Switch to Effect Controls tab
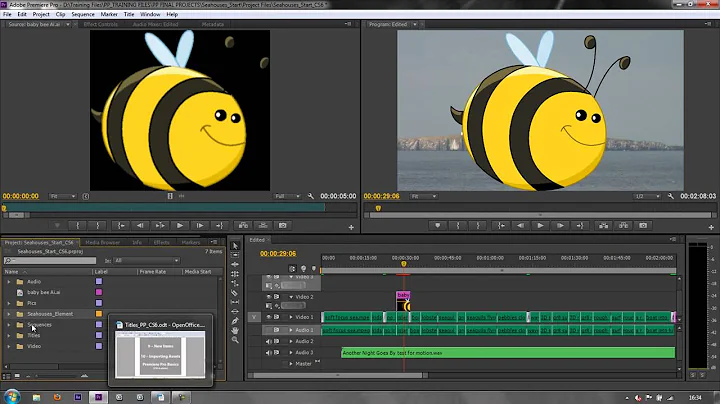The image size is (720, 404). [101, 24]
